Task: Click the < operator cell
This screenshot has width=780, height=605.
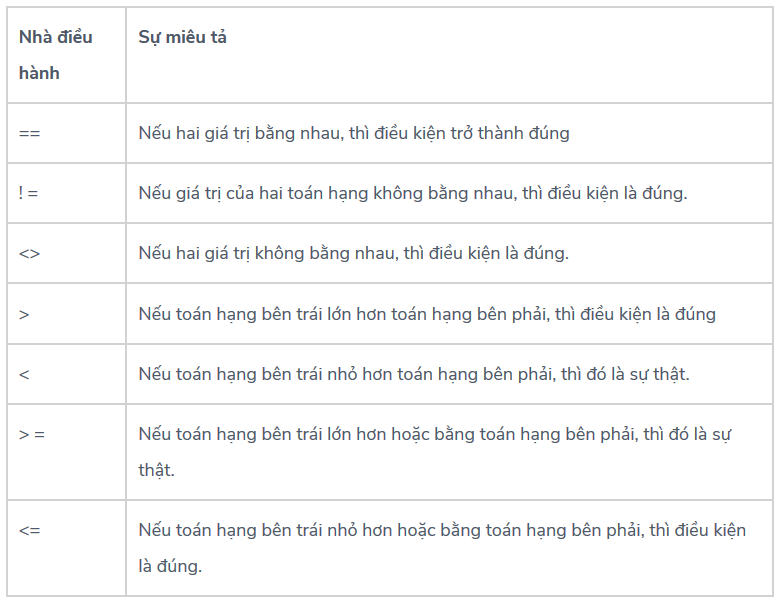Action: (24, 374)
